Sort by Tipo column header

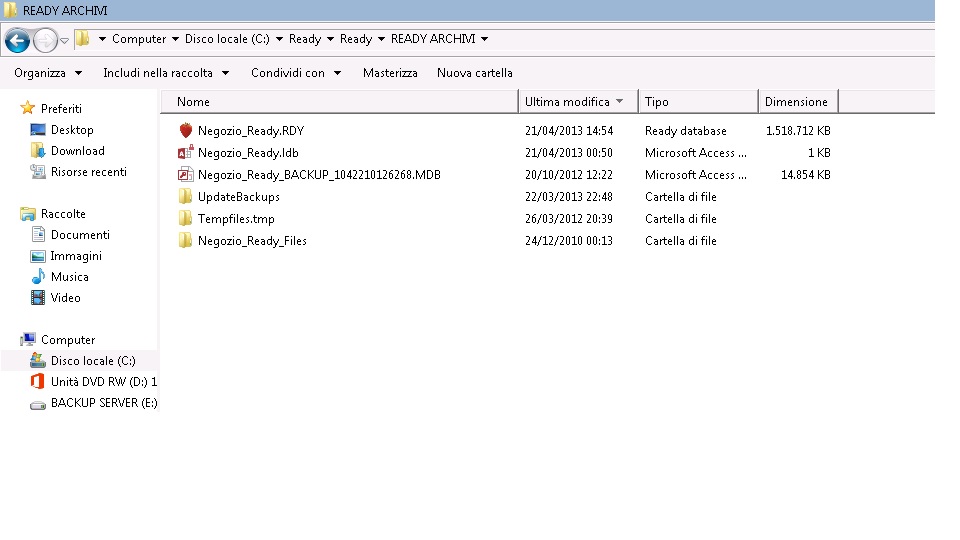[698, 102]
